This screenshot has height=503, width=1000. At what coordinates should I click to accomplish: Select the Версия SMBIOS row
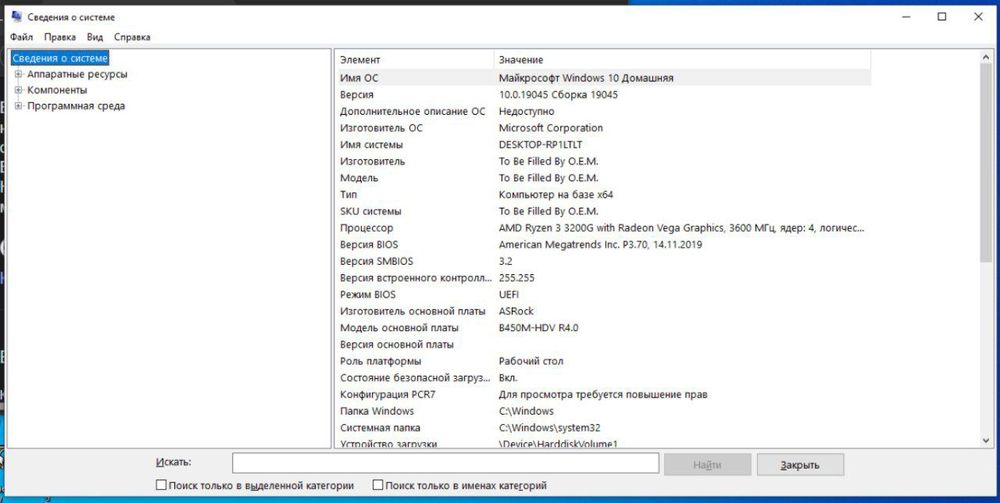(603, 261)
